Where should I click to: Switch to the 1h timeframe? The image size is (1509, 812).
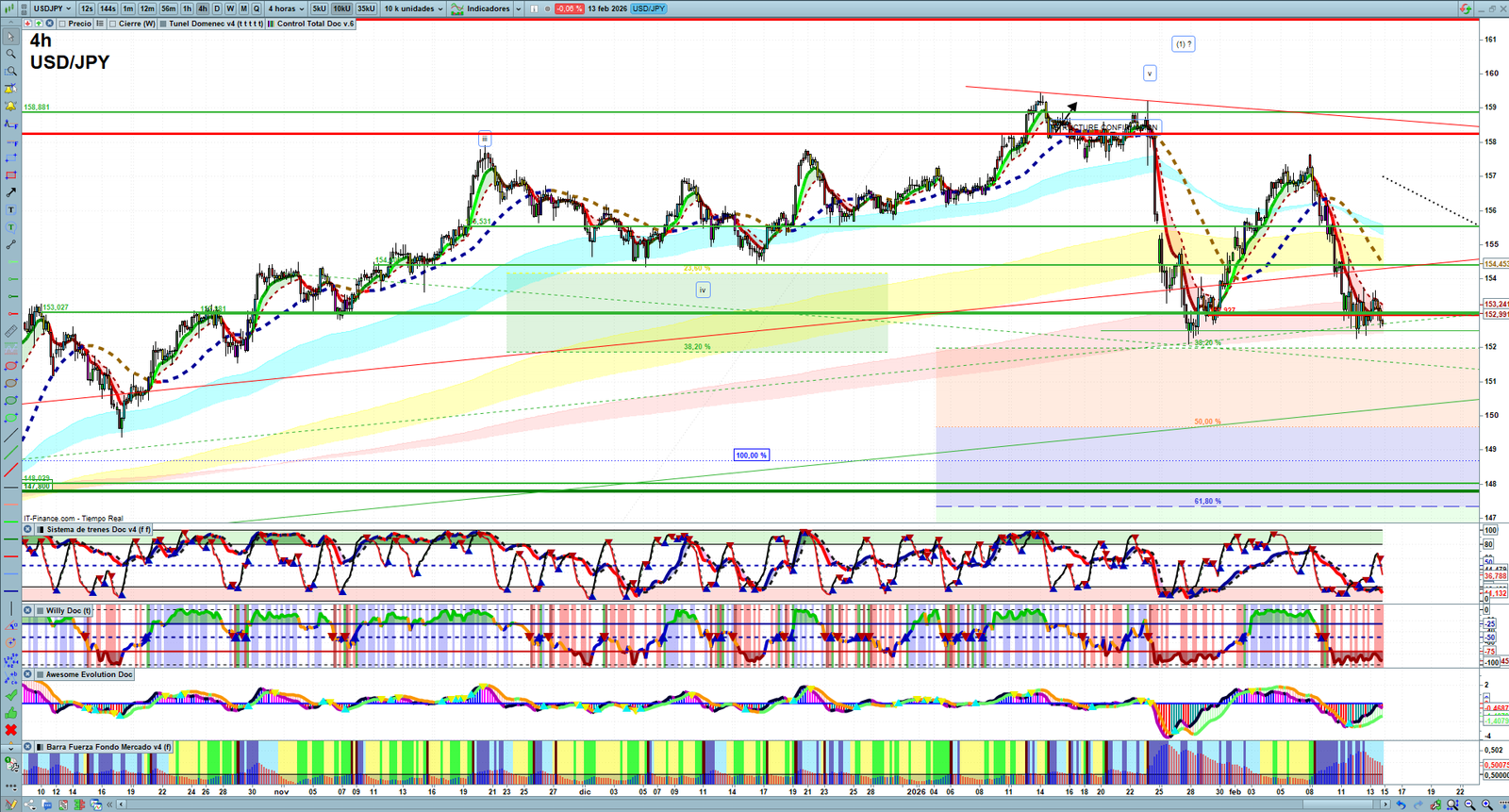pyautogui.click(x=188, y=8)
